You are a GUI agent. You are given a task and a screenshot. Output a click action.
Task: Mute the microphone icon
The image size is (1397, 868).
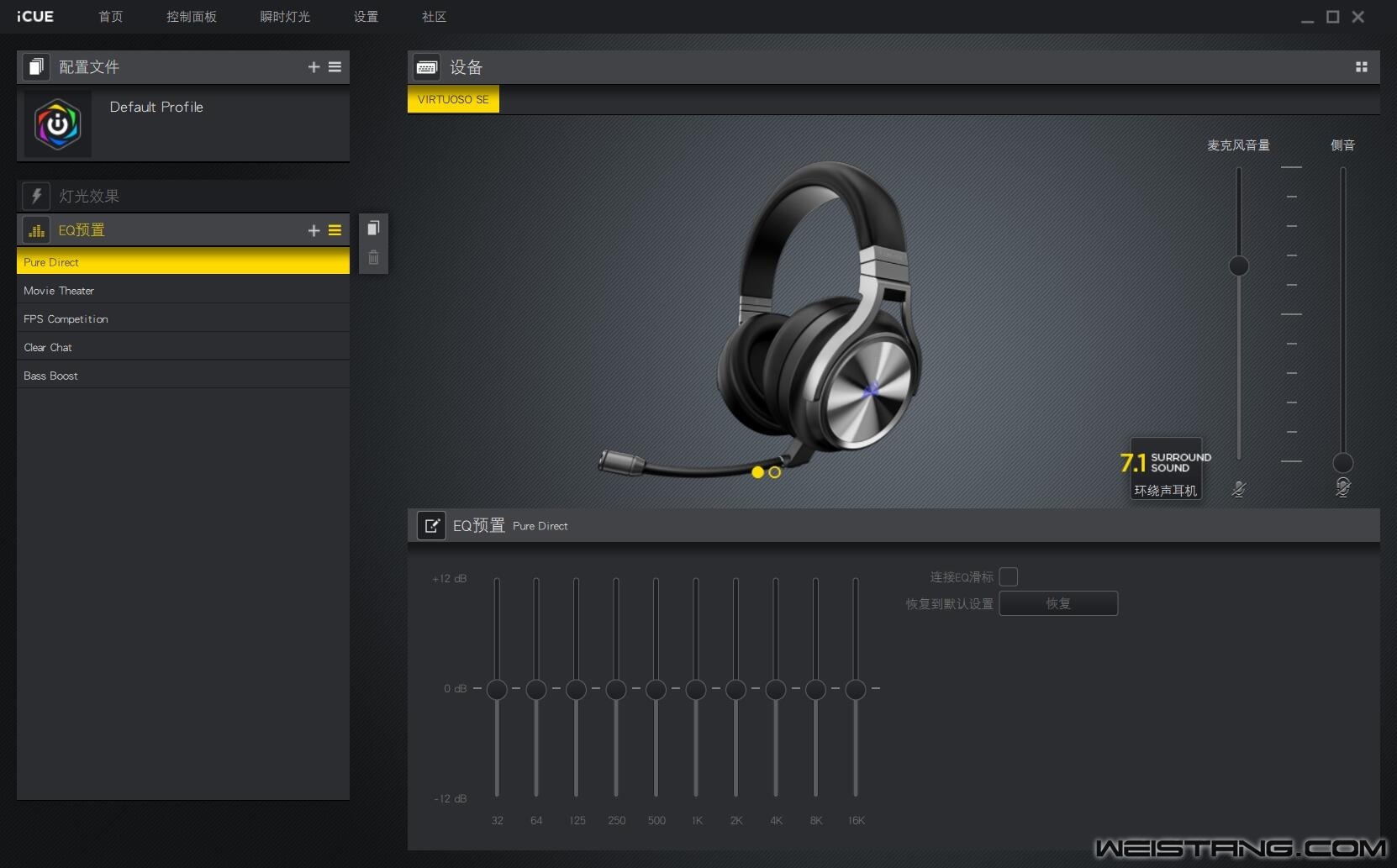click(x=1239, y=488)
